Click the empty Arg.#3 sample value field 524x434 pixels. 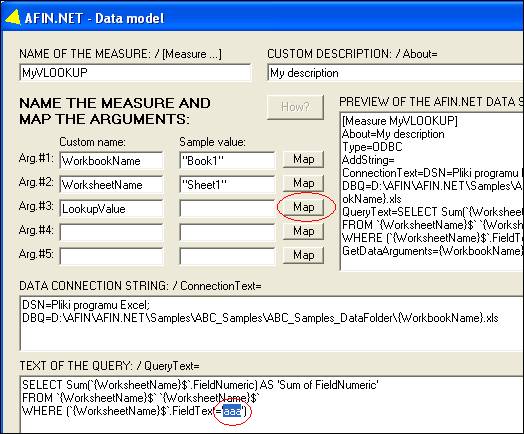227,209
